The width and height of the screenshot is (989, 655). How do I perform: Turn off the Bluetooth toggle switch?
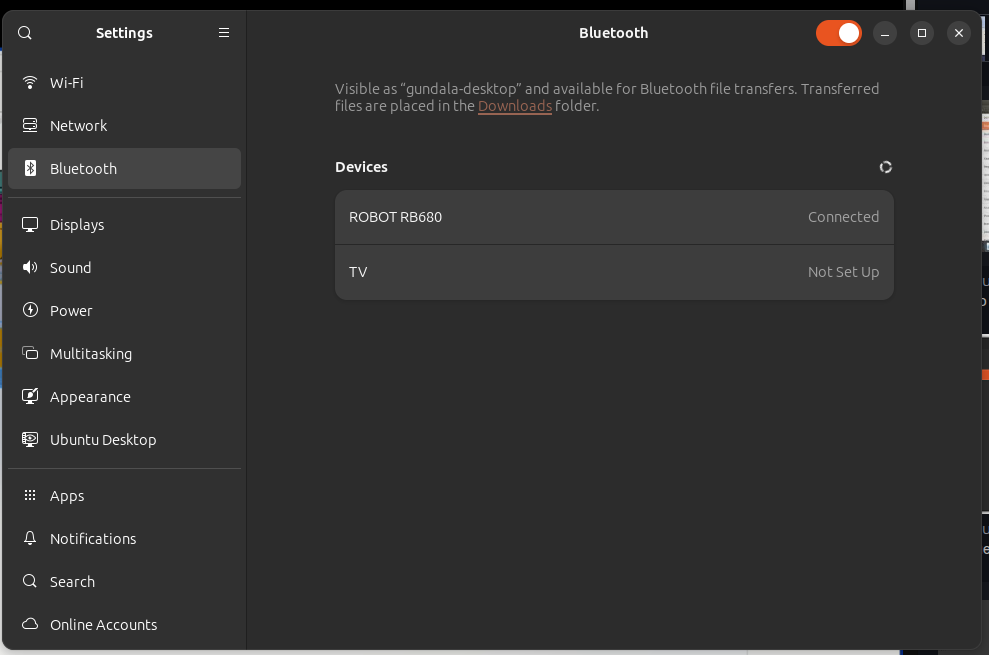(838, 33)
